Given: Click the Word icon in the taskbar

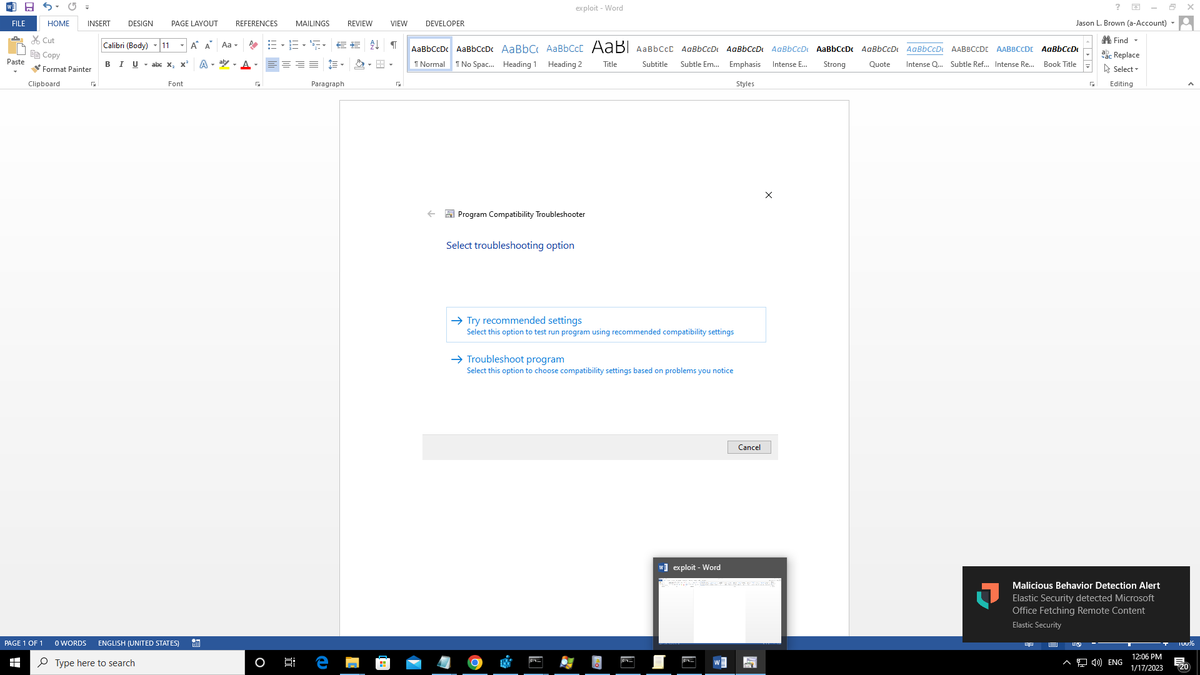Looking at the screenshot, I should (719, 662).
